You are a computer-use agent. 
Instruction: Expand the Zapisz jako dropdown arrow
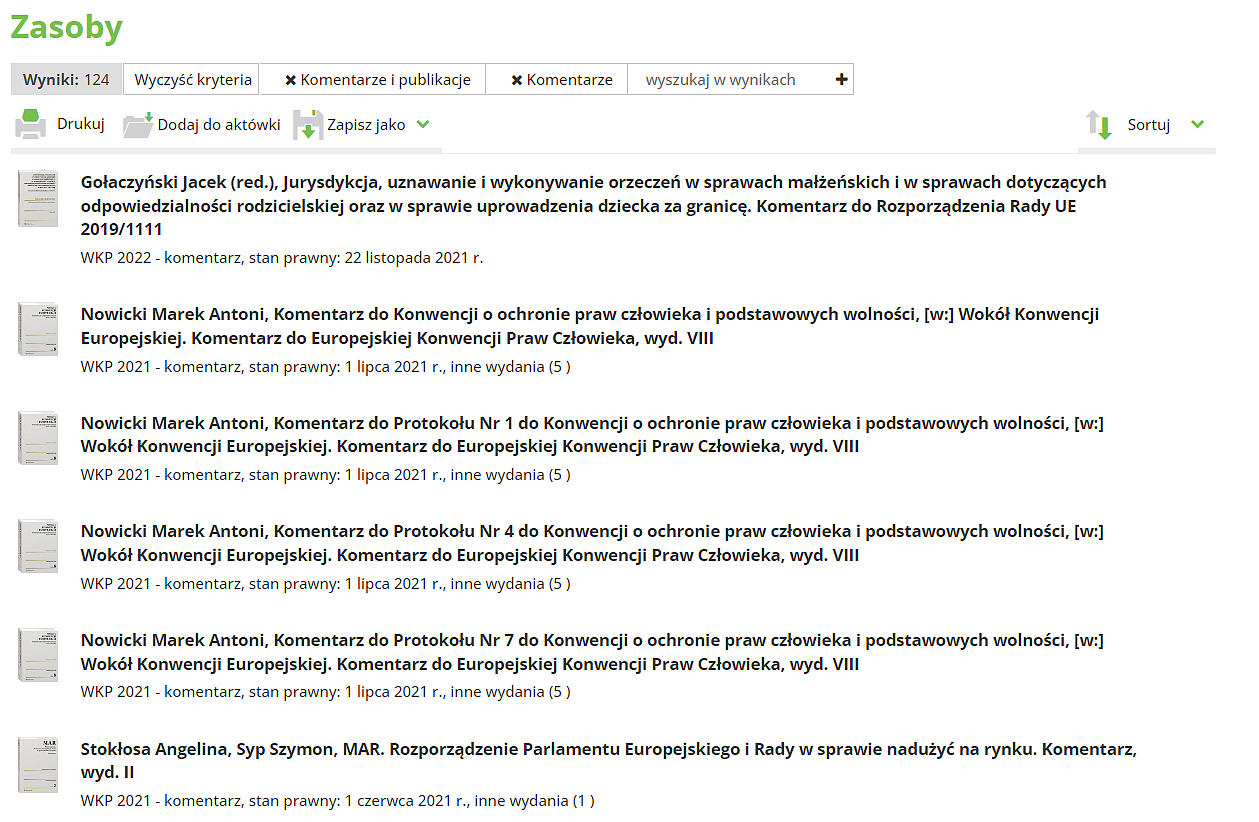point(423,125)
